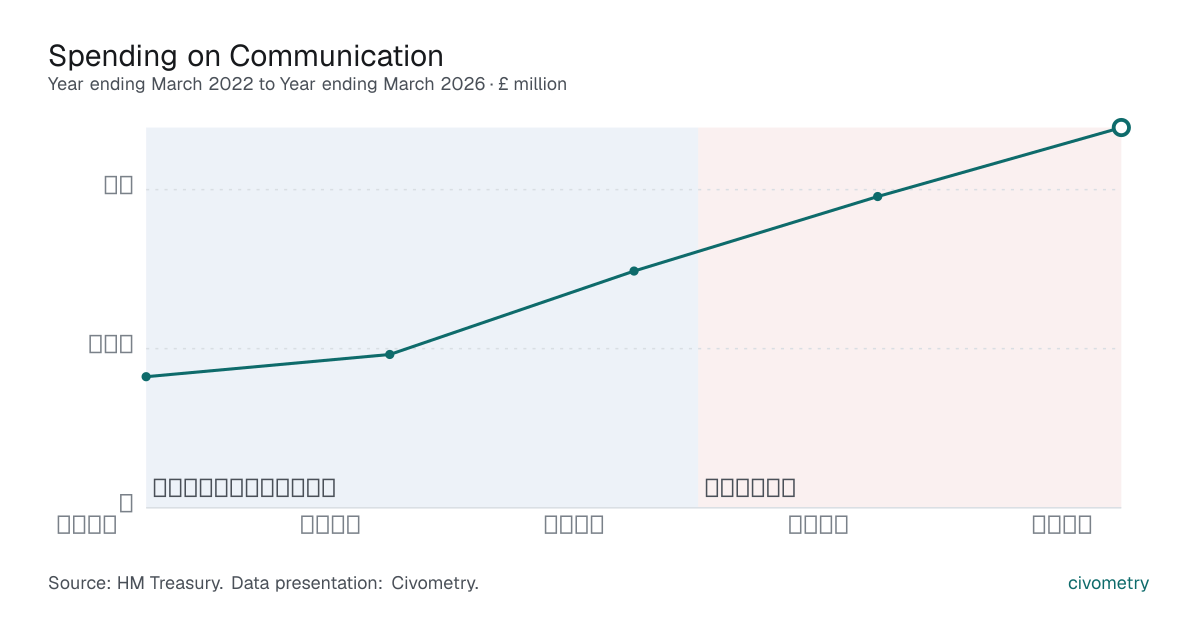The width and height of the screenshot is (1200, 630).
Task: Click the civometry brand logo
Action: (x=1108, y=583)
